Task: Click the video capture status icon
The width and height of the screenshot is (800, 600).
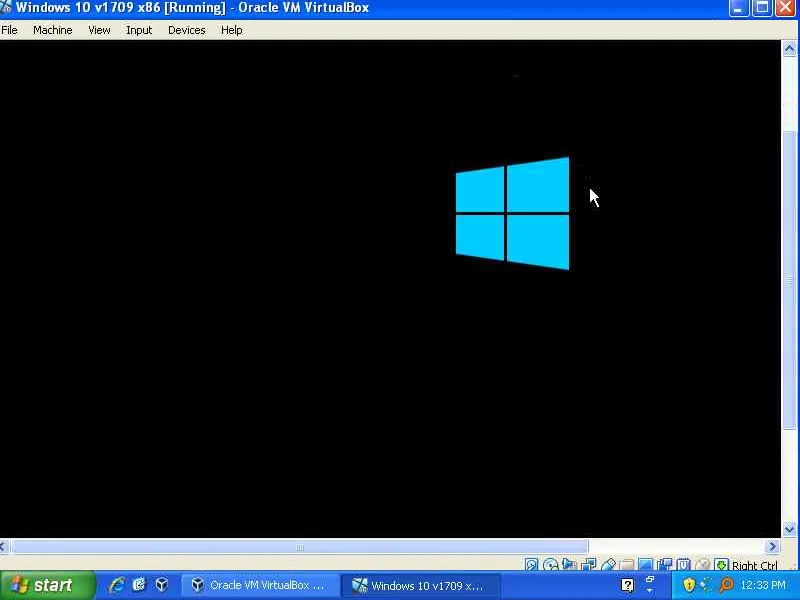Action: 665,564
